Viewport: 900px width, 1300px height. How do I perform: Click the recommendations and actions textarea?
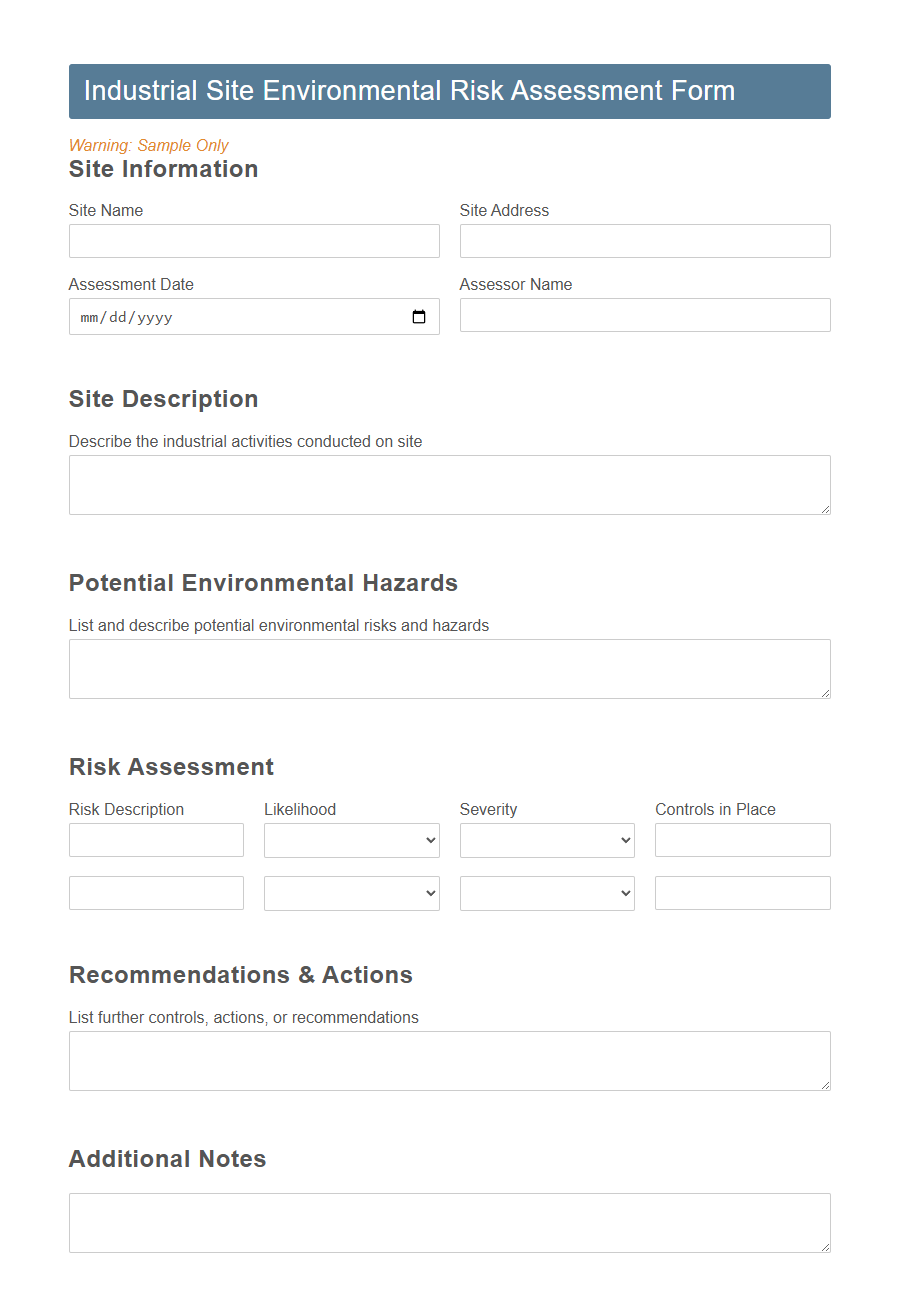pos(449,1060)
